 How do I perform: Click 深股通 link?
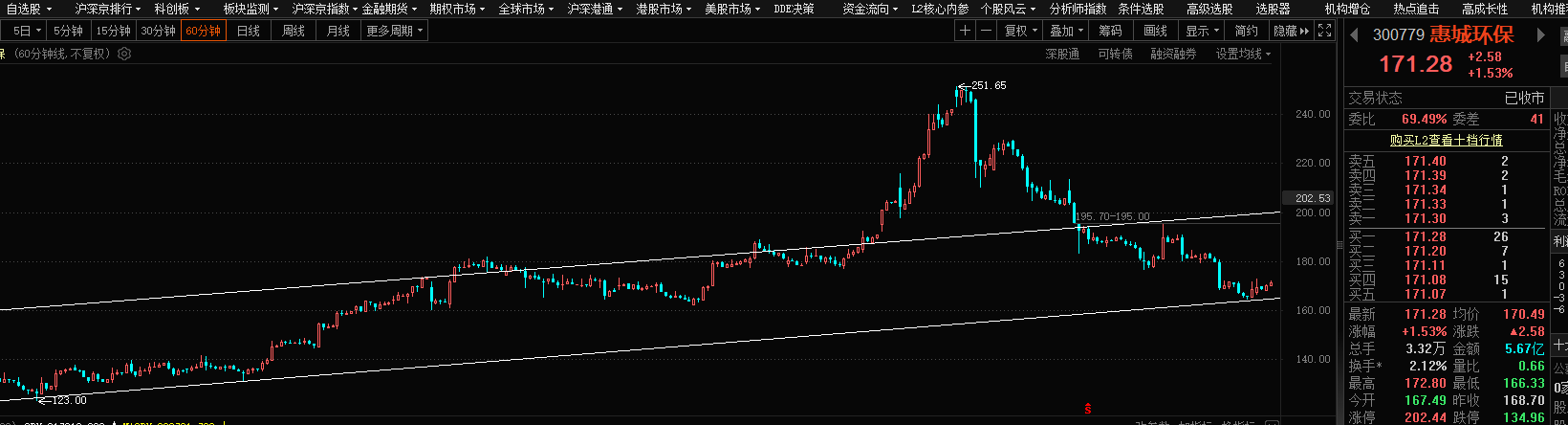point(1062,55)
